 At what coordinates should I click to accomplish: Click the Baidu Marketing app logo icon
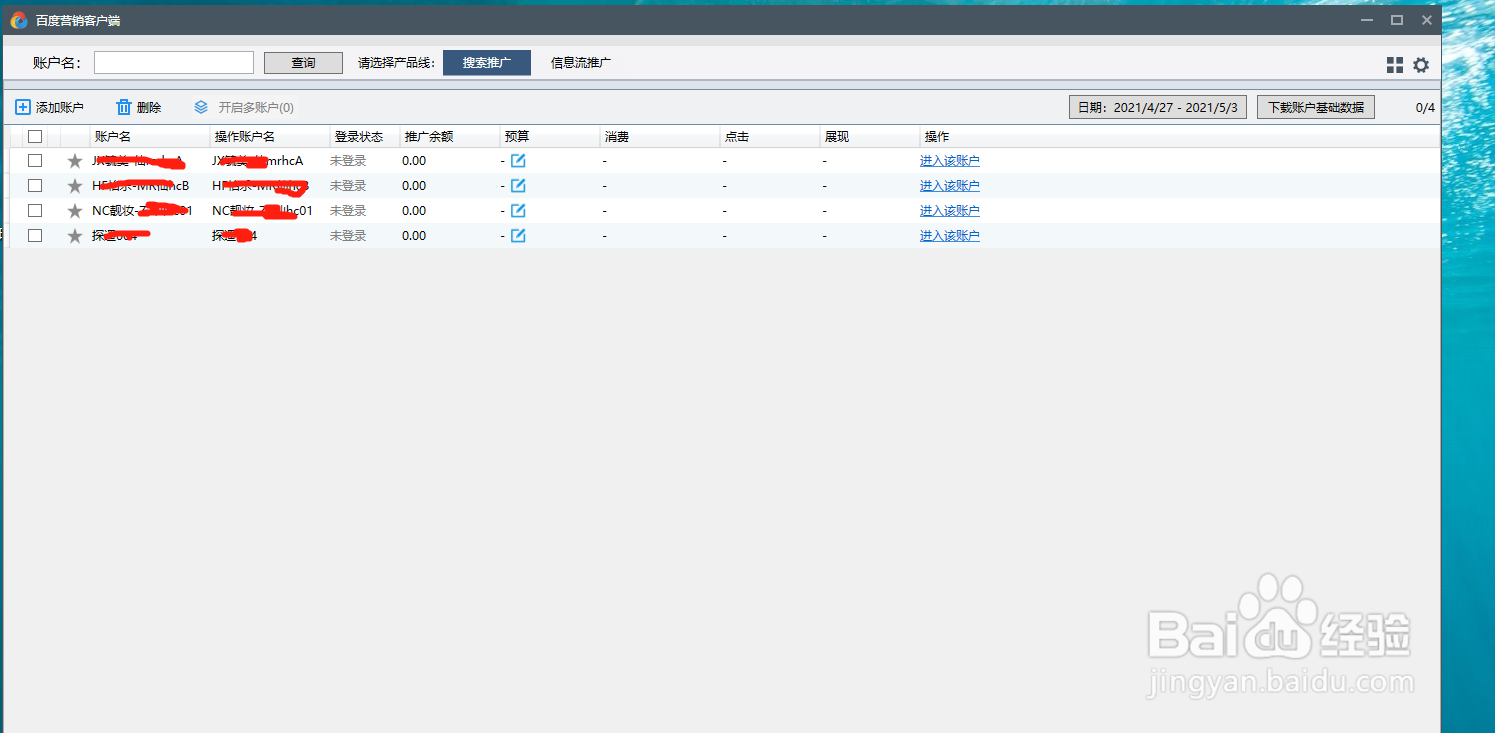[19, 20]
